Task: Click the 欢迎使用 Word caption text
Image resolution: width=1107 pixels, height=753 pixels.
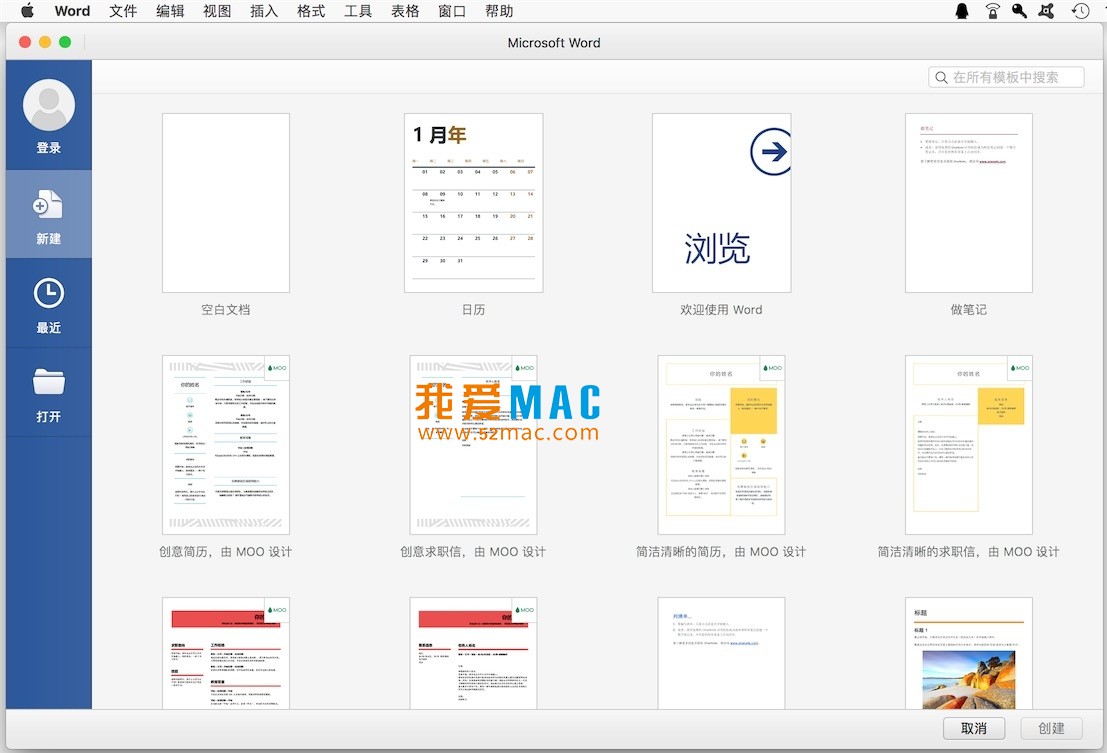Action: tap(722, 310)
